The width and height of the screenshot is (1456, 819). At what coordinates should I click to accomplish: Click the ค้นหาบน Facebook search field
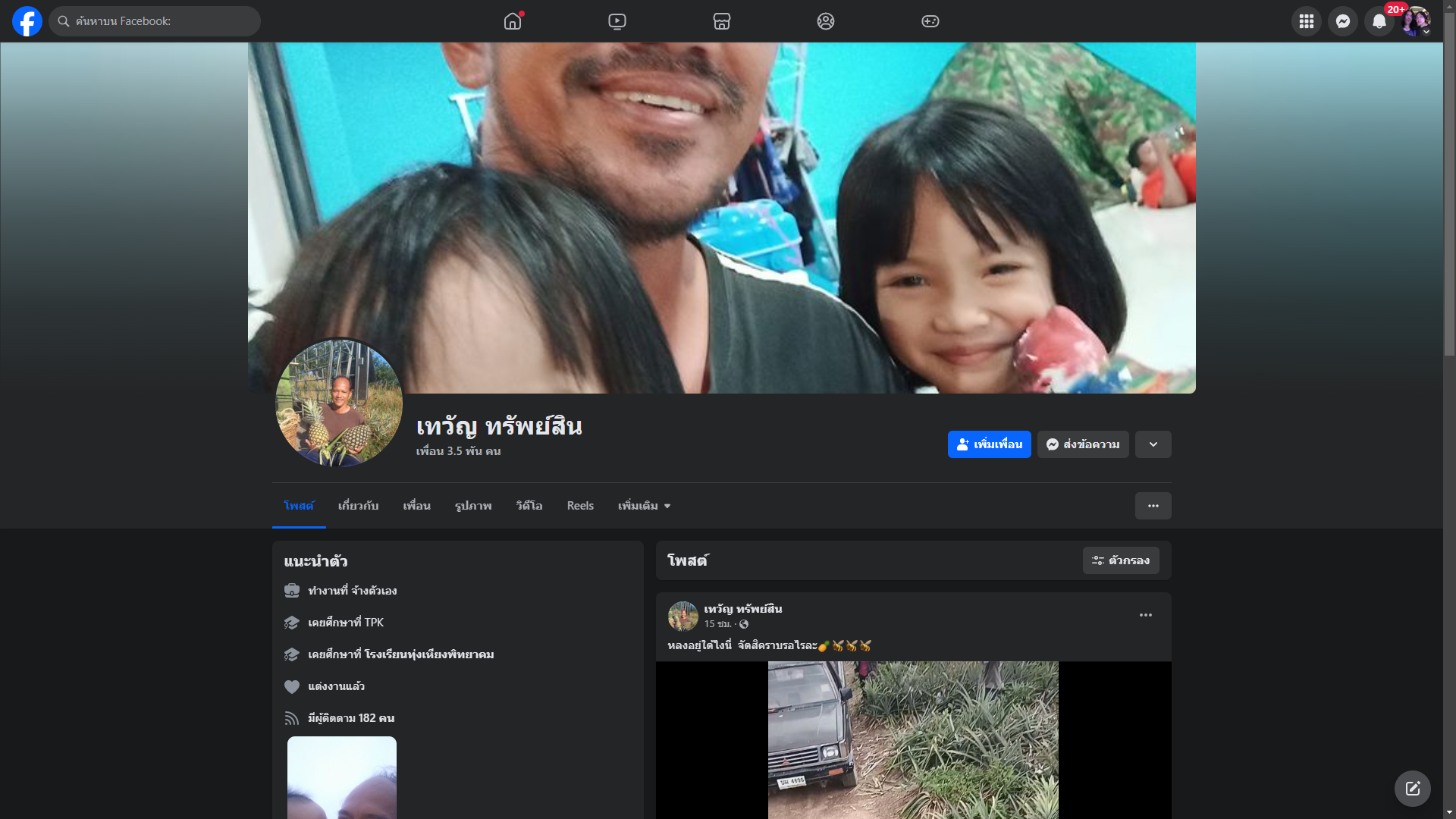(x=159, y=21)
